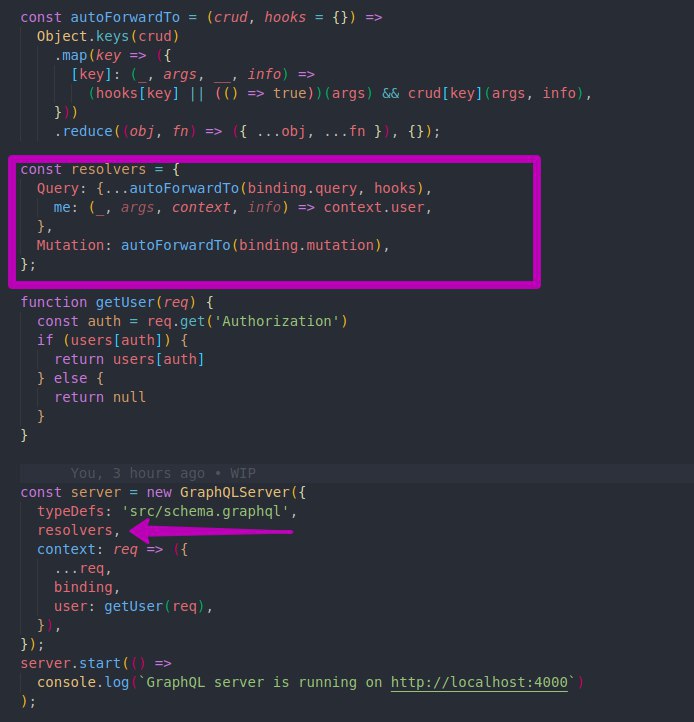Click 'return users[auth]' statement
Image resolution: width=694 pixels, height=722 pixels.
tap(129, 359)
